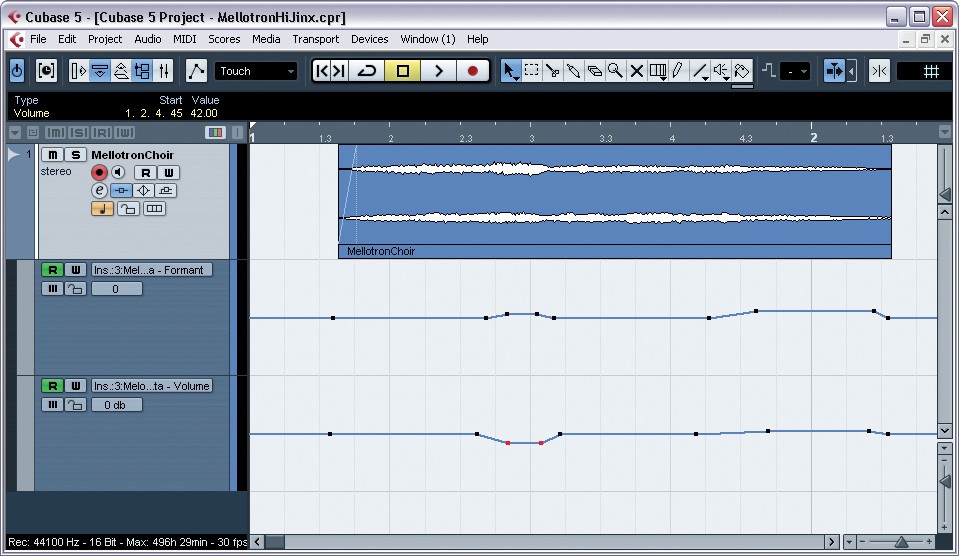The width and height of the screenshot is (959, 556).
Task: Select the Time Warp tool
Action: (658, 71)
